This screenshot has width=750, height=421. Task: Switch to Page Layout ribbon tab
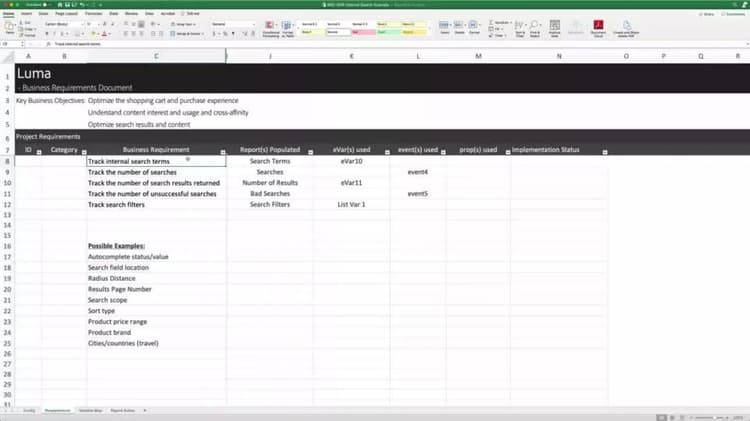click(x=66, y=14)
